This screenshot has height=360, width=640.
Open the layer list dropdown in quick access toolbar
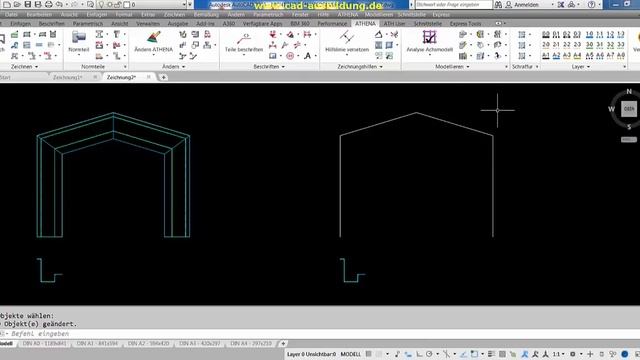tap(184, 4)
